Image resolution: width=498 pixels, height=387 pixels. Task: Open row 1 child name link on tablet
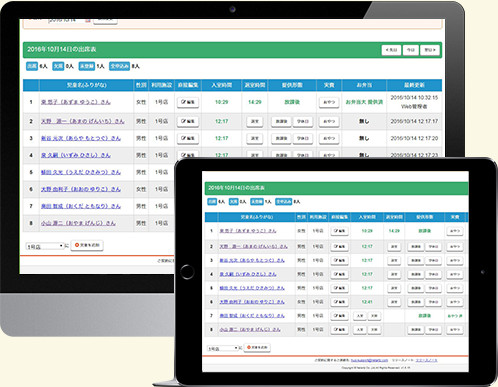248,231
